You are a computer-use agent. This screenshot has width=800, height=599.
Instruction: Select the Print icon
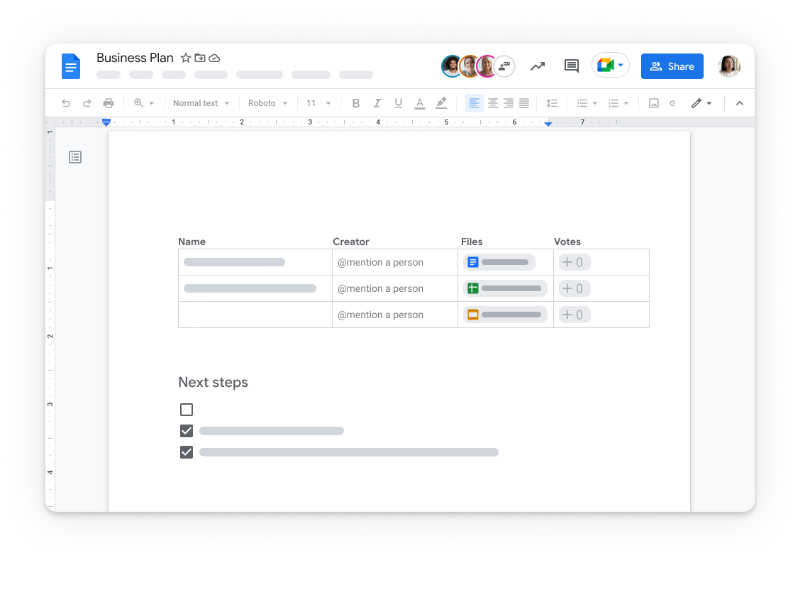tap(108, 103)
